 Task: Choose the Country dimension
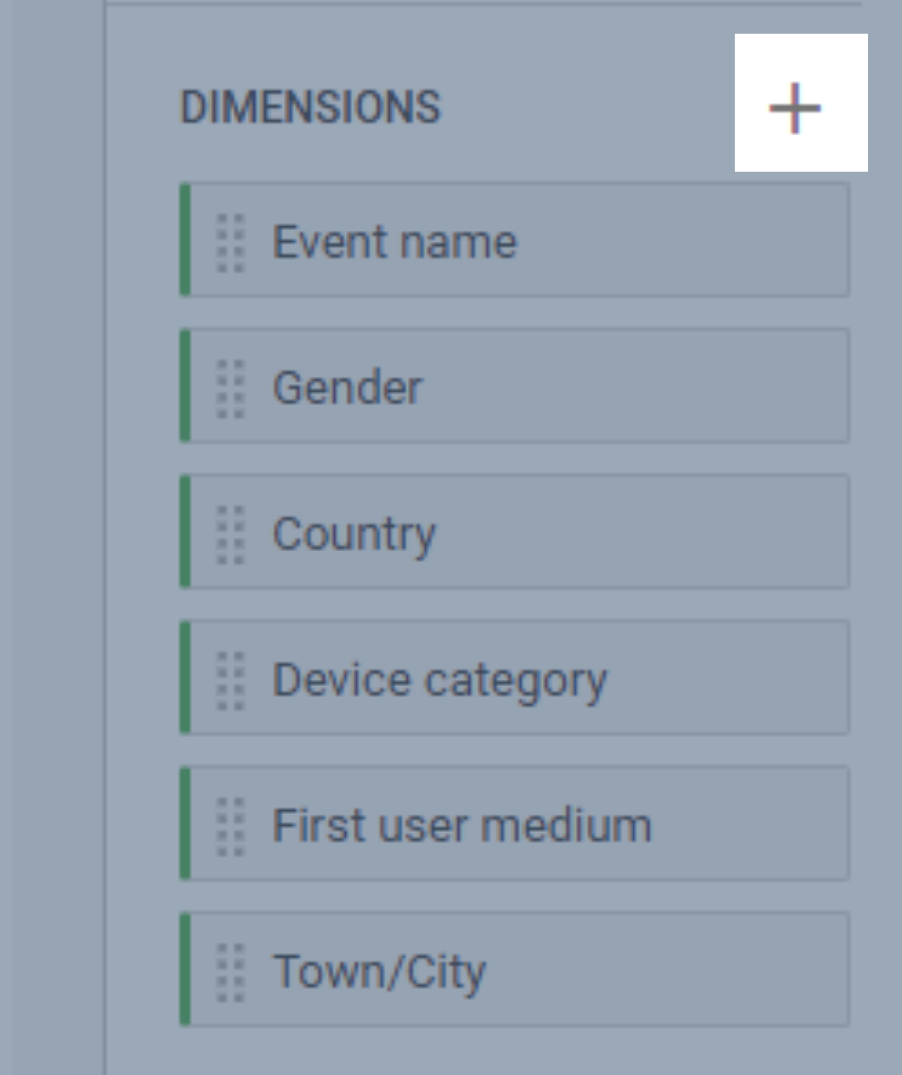[x=354, y=533]
